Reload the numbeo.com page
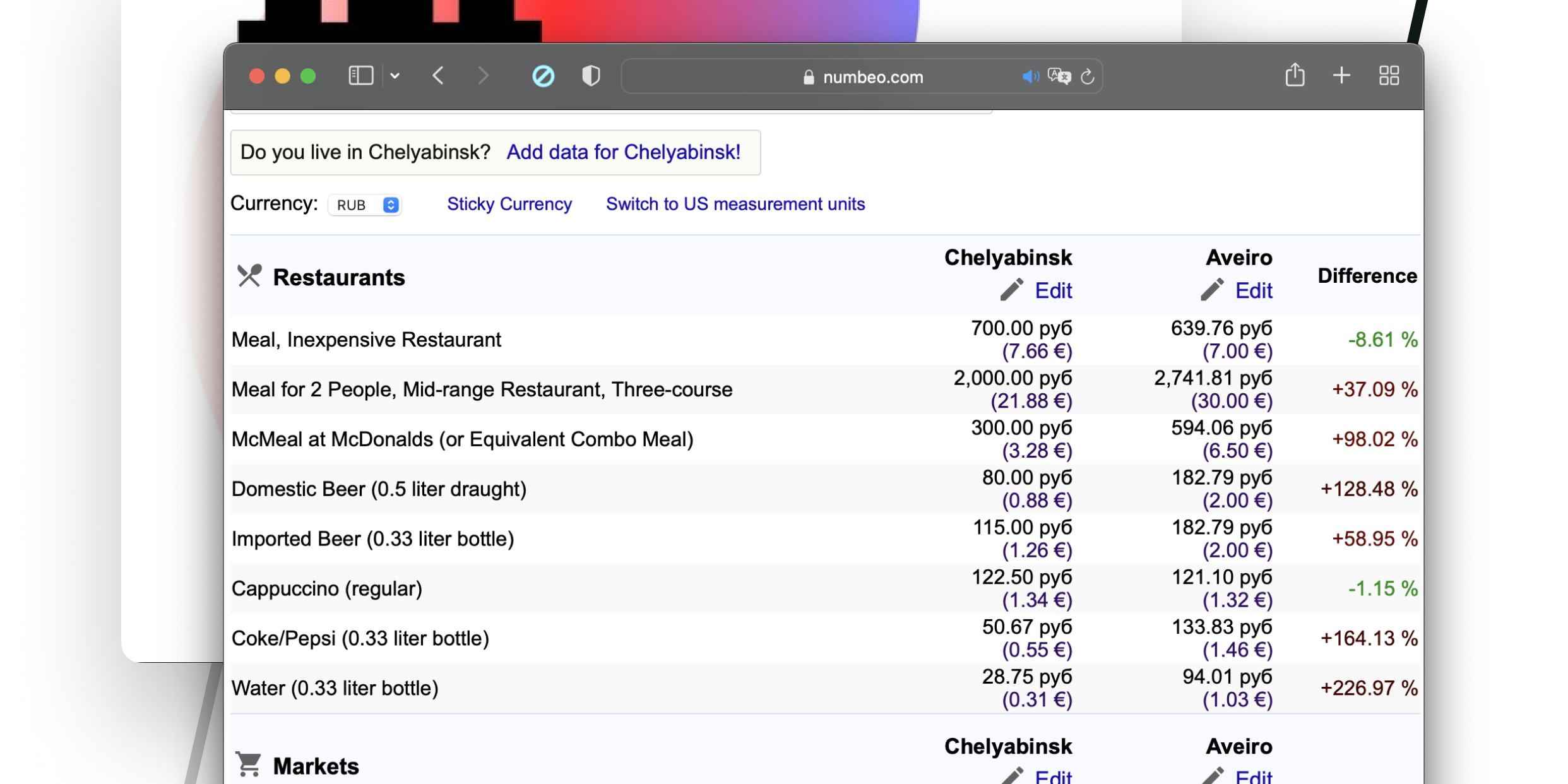The image size is (1568, 784). pos(1088,77)
